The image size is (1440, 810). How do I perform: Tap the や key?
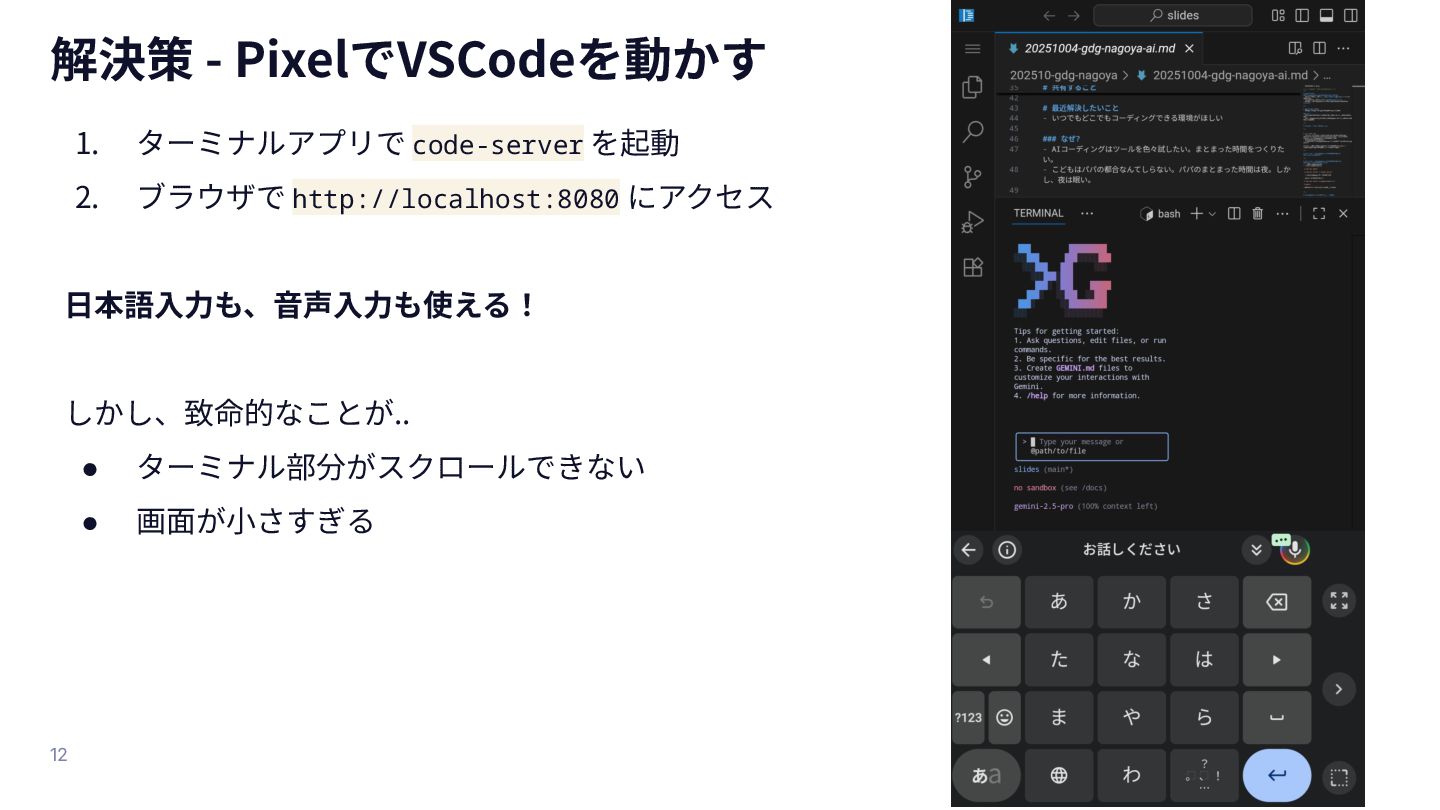pos(1132,717)
